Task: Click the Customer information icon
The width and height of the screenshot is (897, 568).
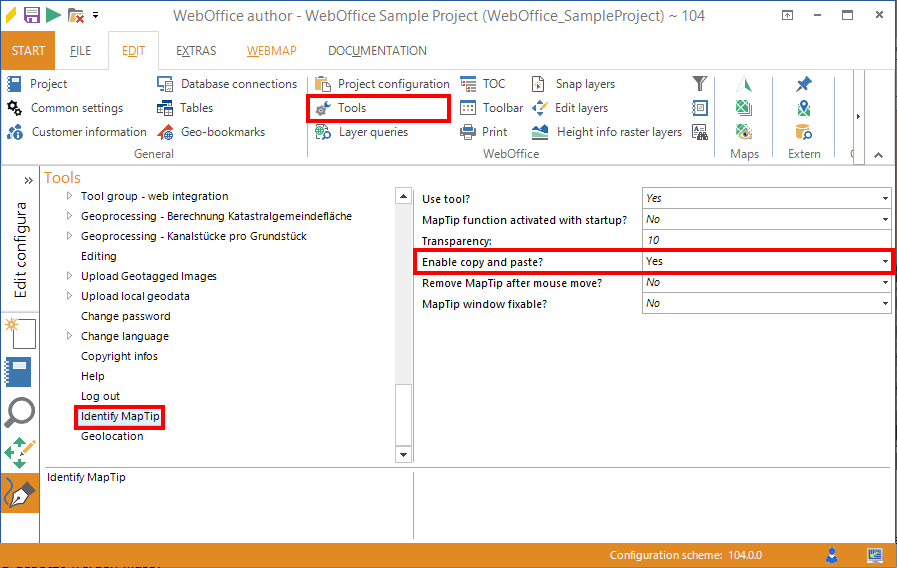Action: tap(15, 132)
